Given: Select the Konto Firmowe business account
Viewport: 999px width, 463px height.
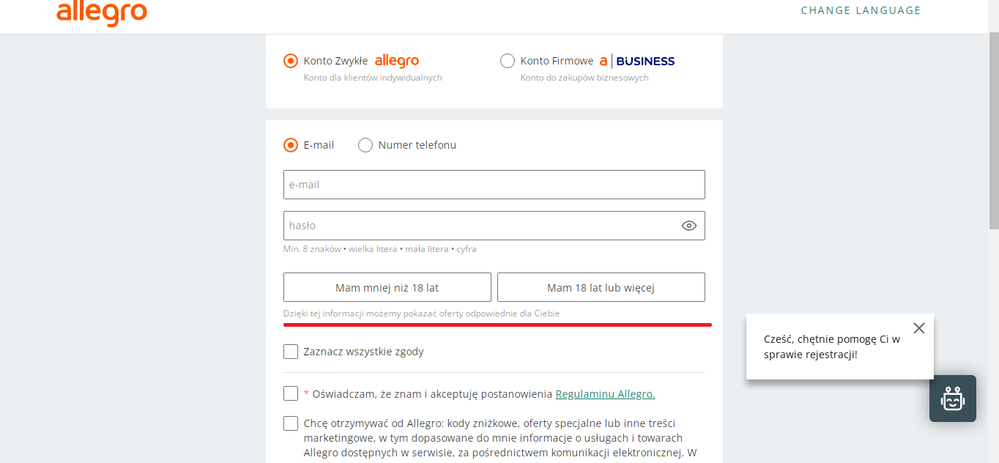Looking at the screenshot, I should click(x=508, y=61).
